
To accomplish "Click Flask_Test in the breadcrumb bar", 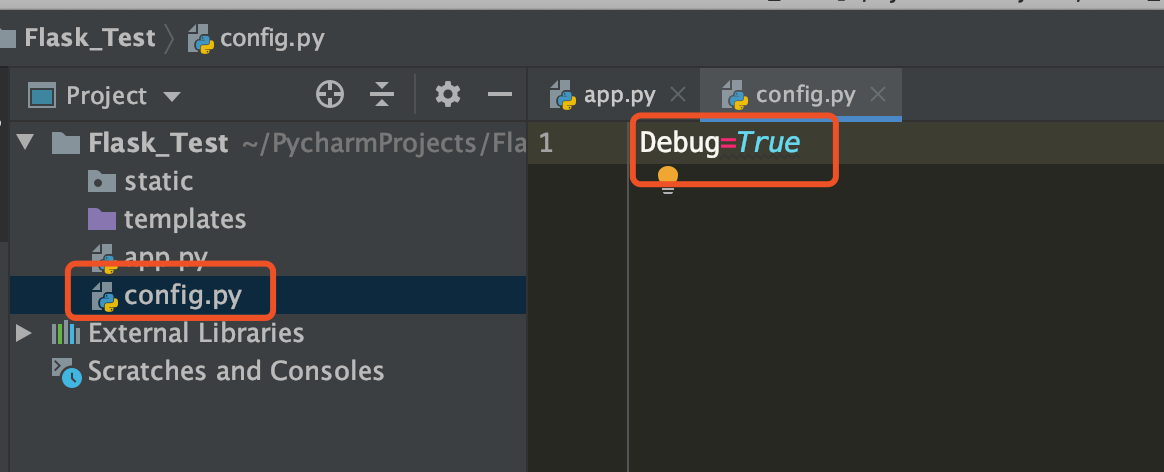I will [x=90, y=39].
